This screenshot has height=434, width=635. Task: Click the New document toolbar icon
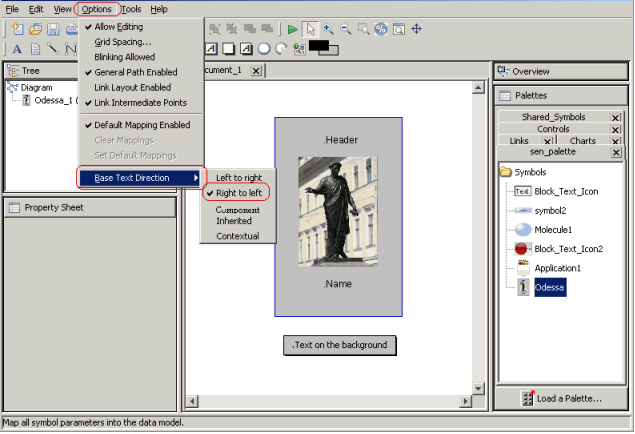point(17,30)
